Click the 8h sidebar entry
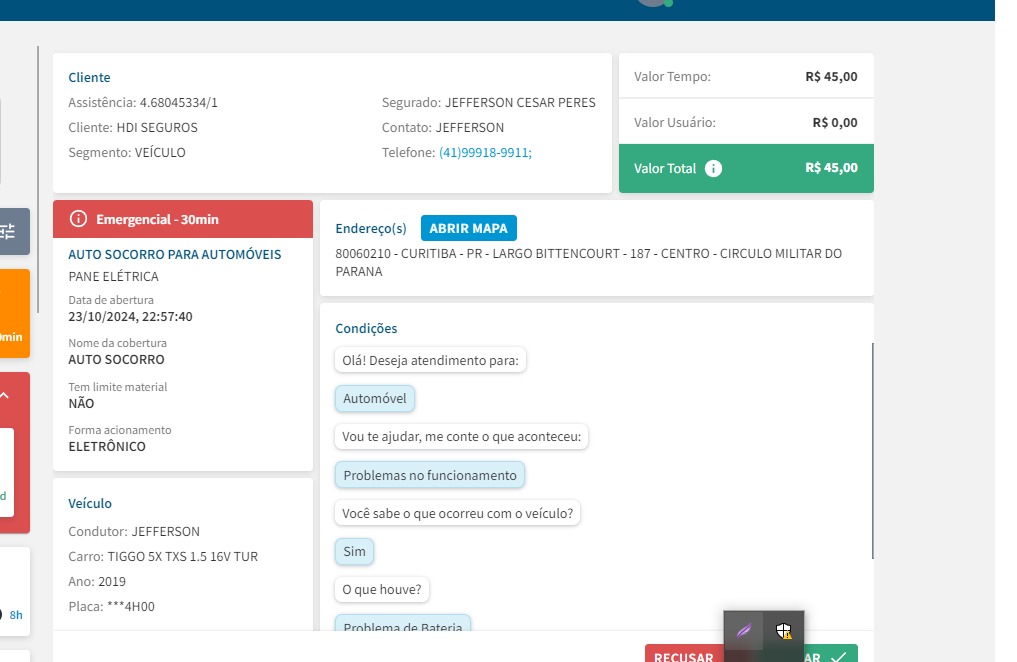Image resolution: width=1017 pixels, height=662 pixels. (16, 615)
